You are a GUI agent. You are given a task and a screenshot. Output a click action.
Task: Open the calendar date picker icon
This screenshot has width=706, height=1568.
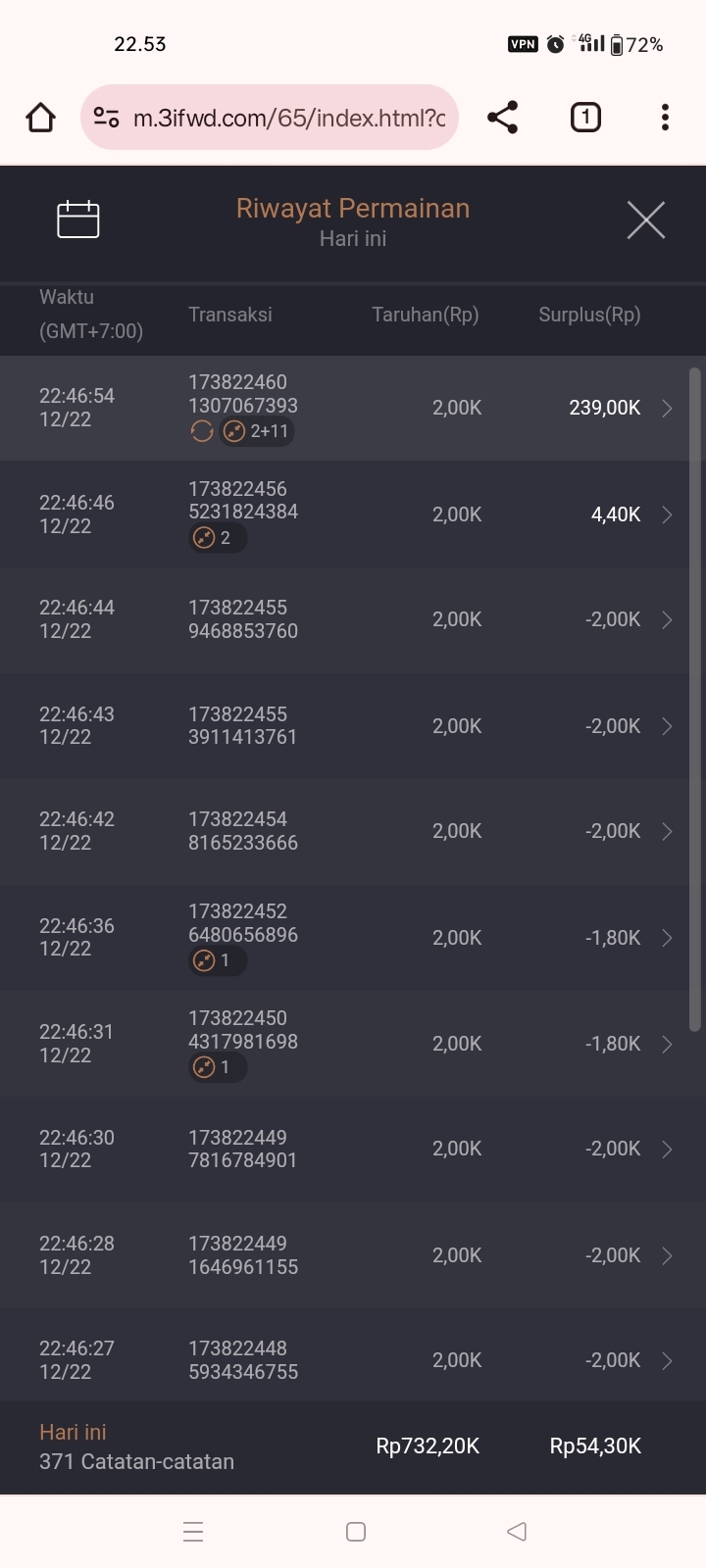78,220
